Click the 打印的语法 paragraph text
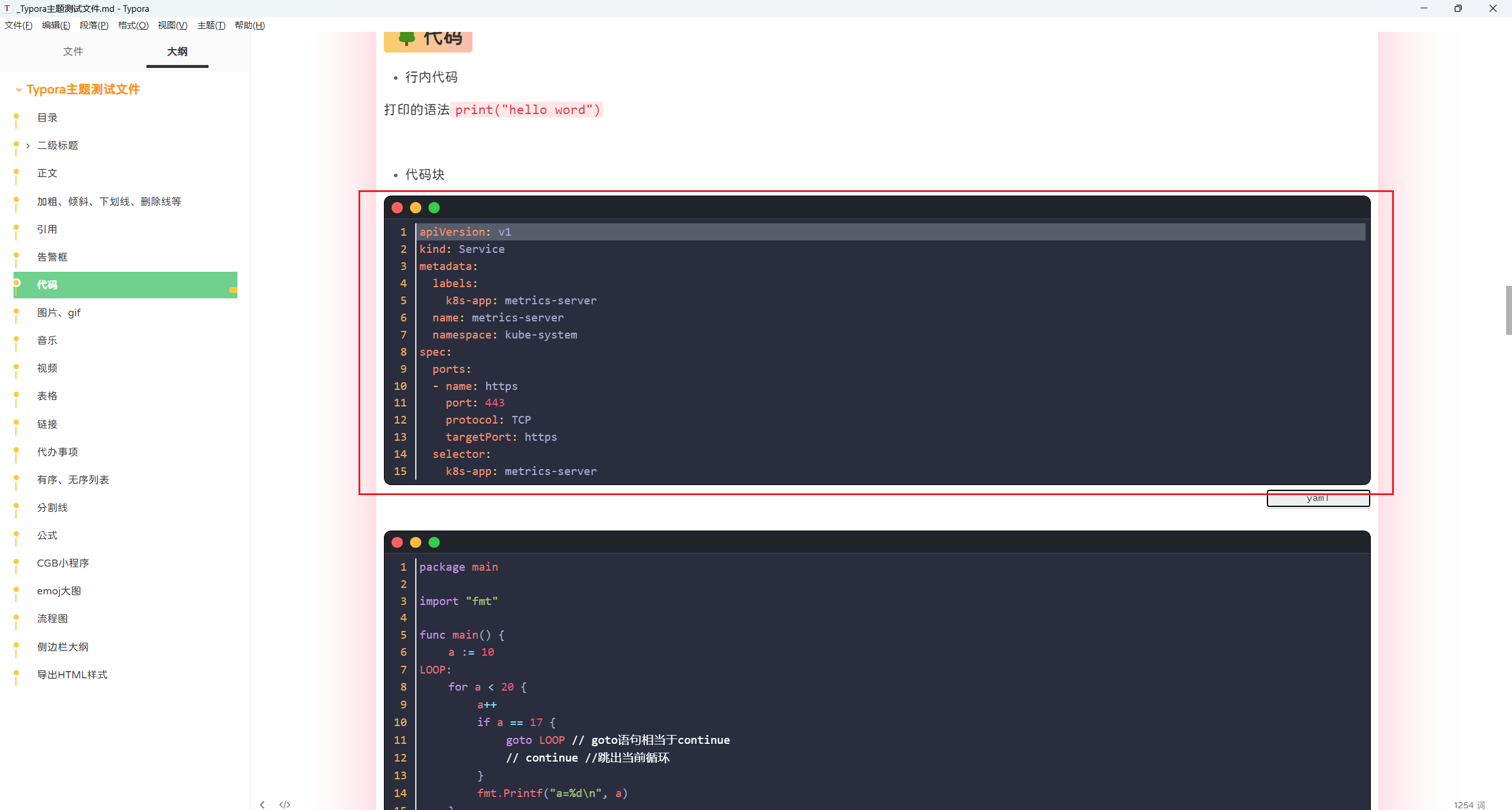 click(x=417, y=110)
